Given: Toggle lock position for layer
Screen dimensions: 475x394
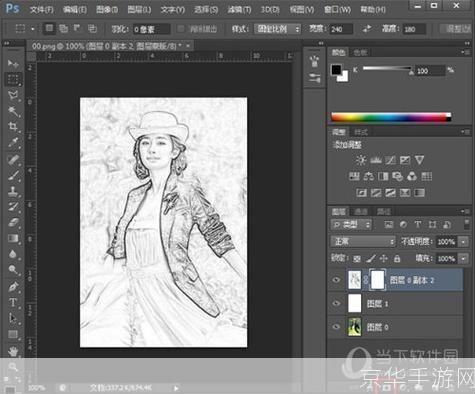Looking at the screenshot, I should 384,259.
